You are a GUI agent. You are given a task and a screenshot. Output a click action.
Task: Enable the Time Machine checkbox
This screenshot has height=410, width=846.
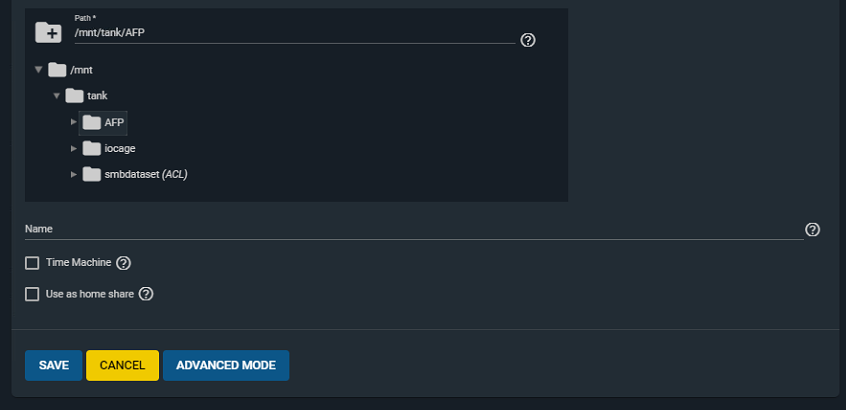(x=32, y=263)
